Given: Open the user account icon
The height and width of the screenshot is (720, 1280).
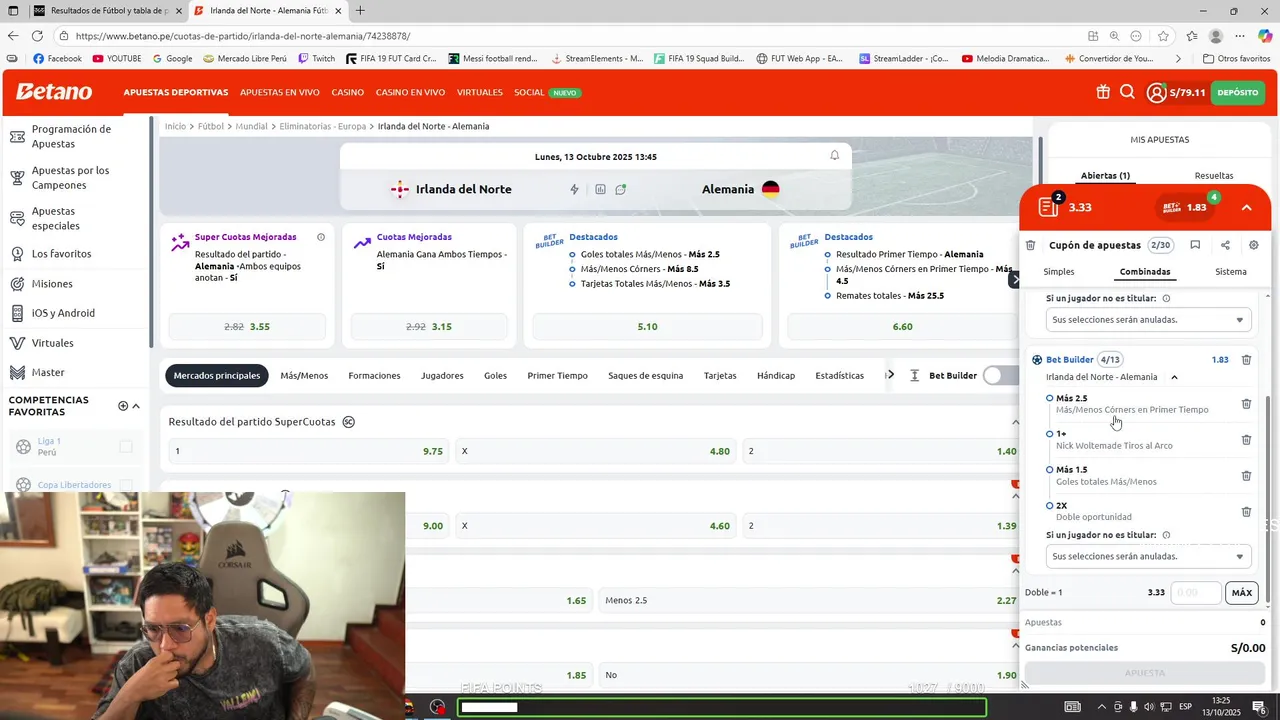Looking at the screenshot, I should (x=1156, y=93).
